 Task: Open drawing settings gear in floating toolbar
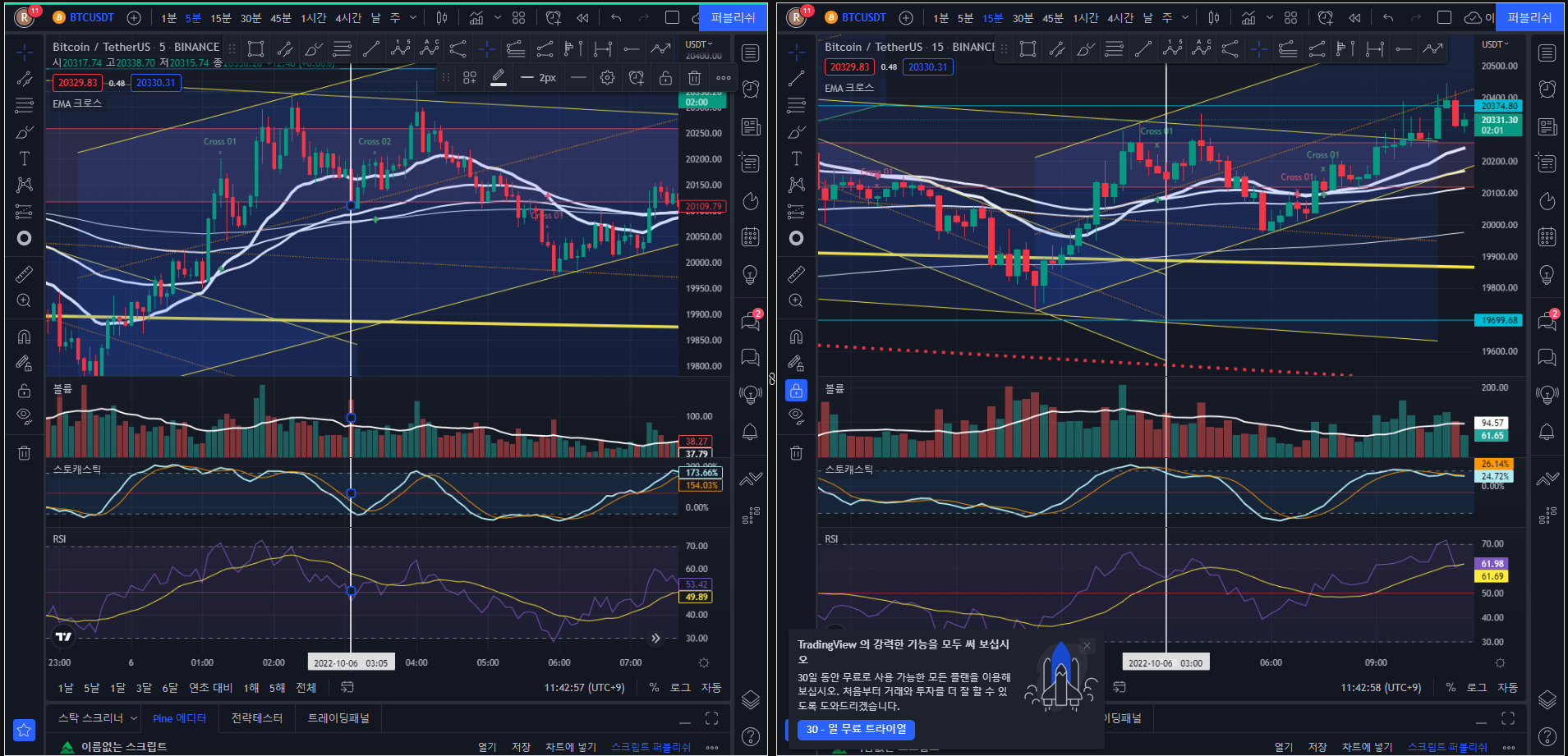607,78
